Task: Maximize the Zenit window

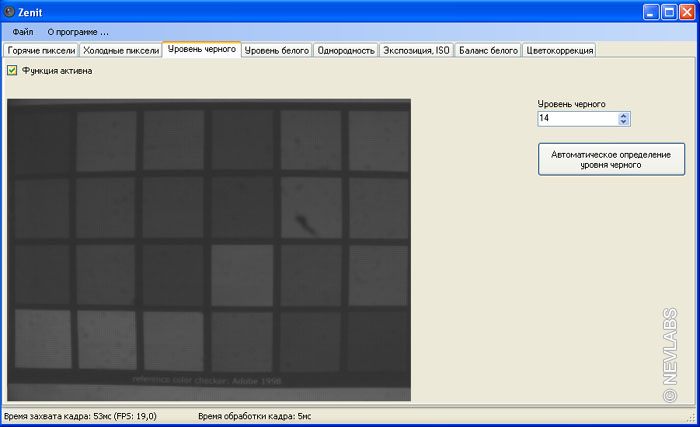Action: (668, 11)
